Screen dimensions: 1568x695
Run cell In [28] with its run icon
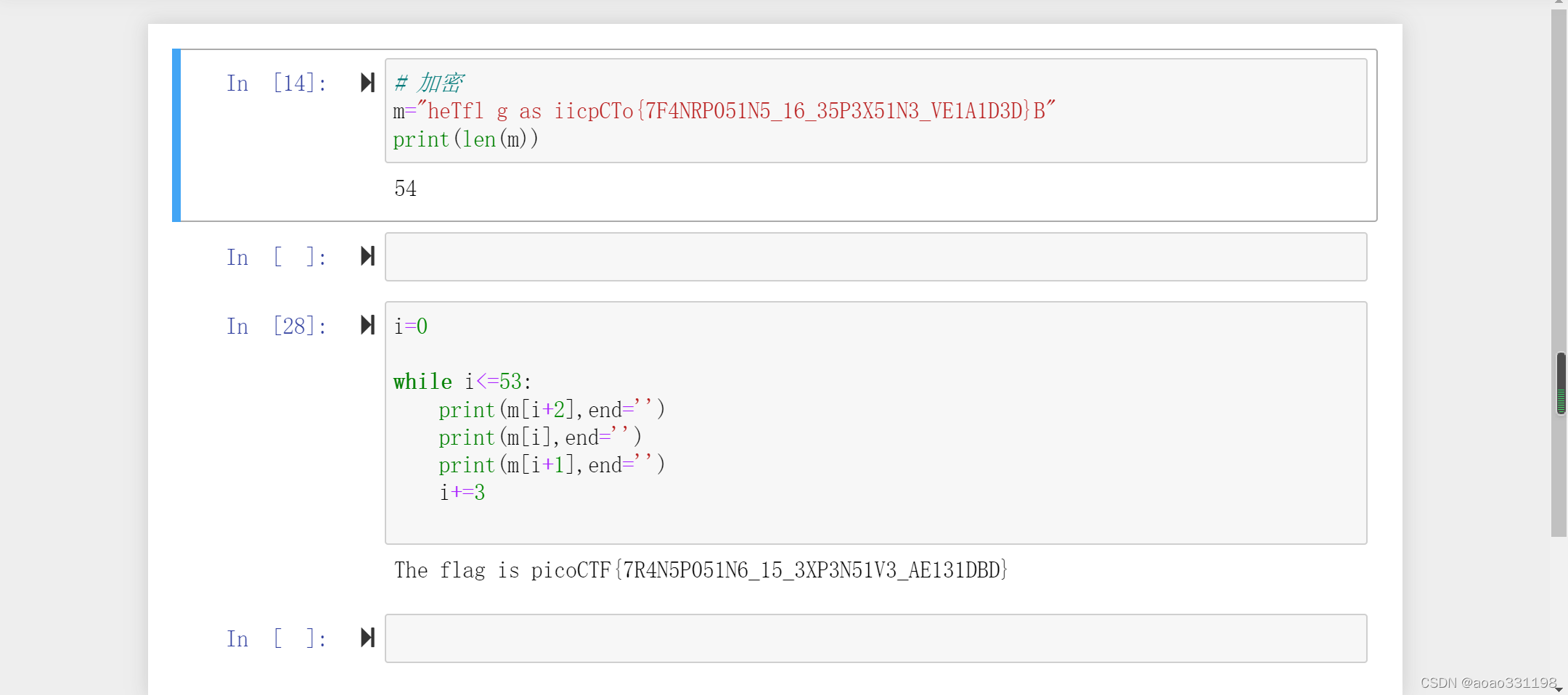[368, 325]
